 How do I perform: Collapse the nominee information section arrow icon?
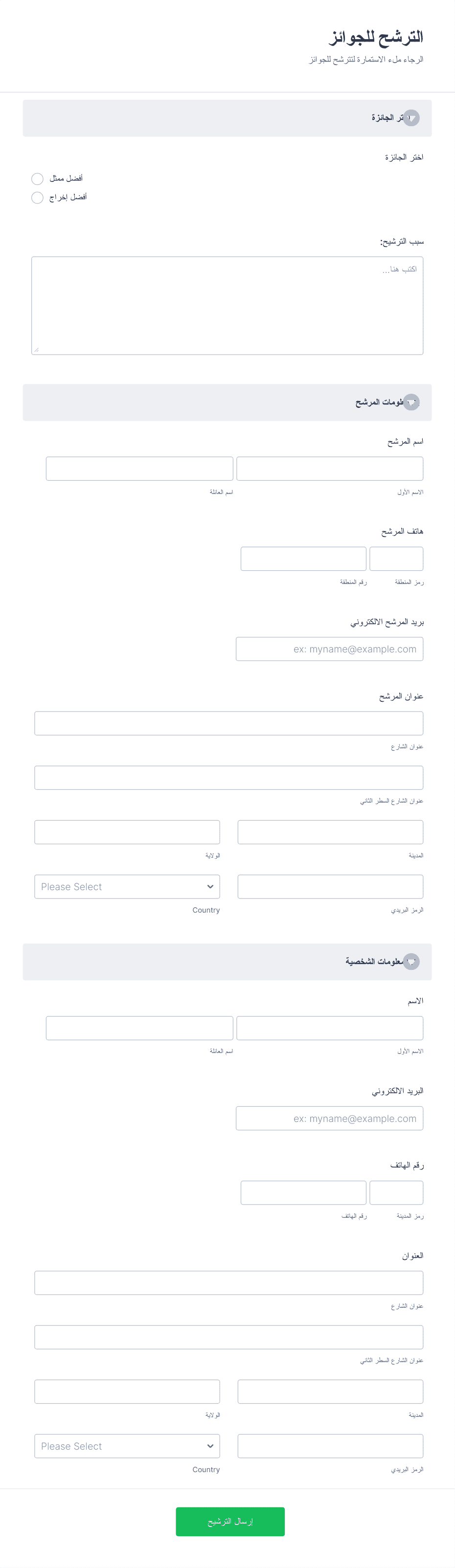click(x=411, y=403)
